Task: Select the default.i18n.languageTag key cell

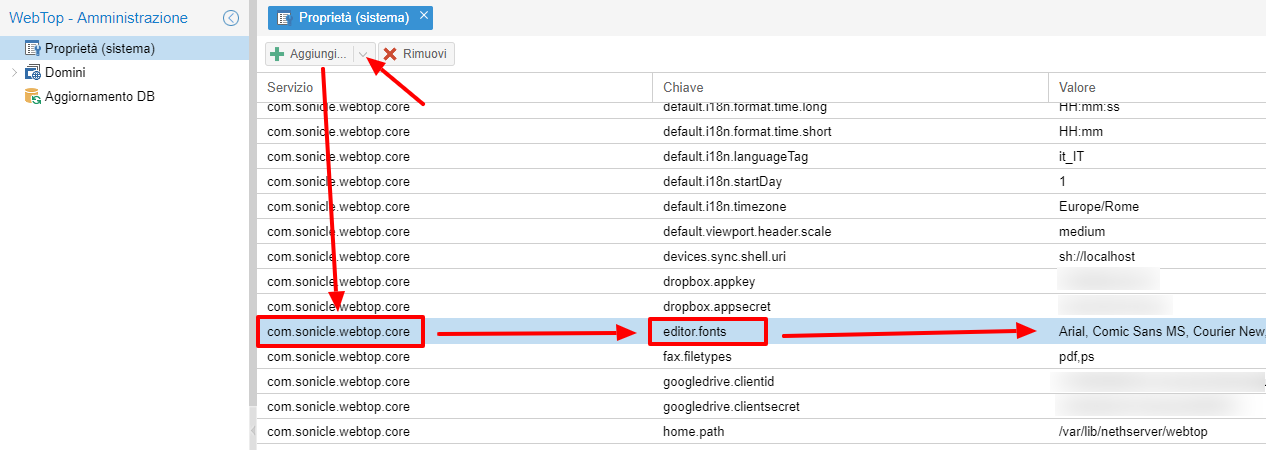Action: click(x=850, y=156)
